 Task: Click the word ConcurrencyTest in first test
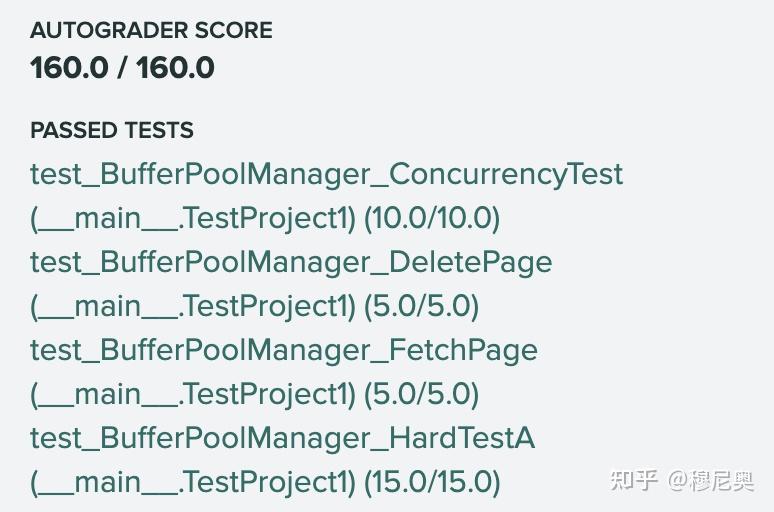pyautogui.click(x=506, y=175)
